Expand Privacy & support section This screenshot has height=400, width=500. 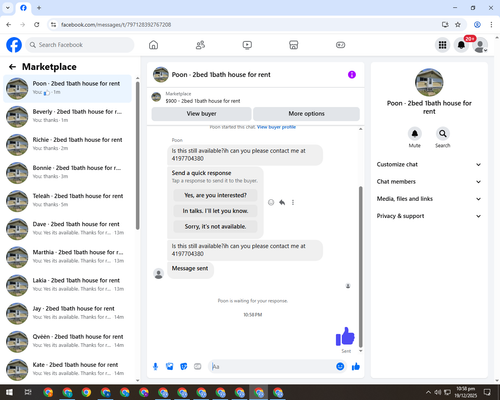(429, 216)
